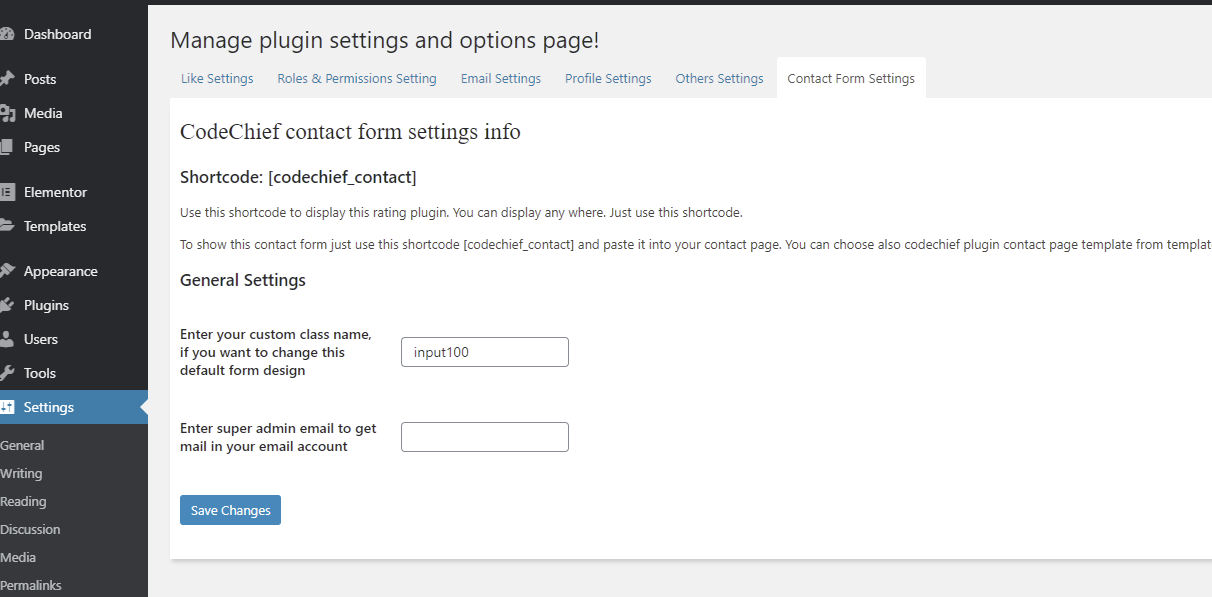
Task: Click 'Use this shortcode to display' description text
Action: (x=461, y=213)
